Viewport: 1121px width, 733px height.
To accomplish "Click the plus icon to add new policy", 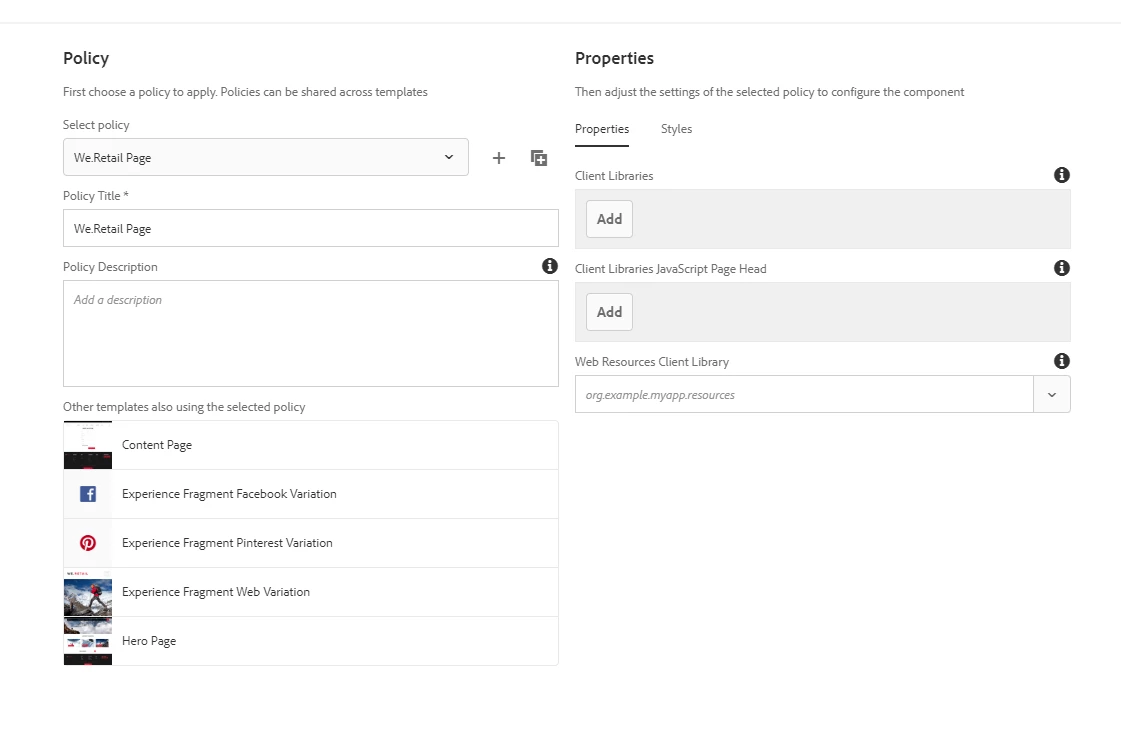I will click(x=499, y=158).
